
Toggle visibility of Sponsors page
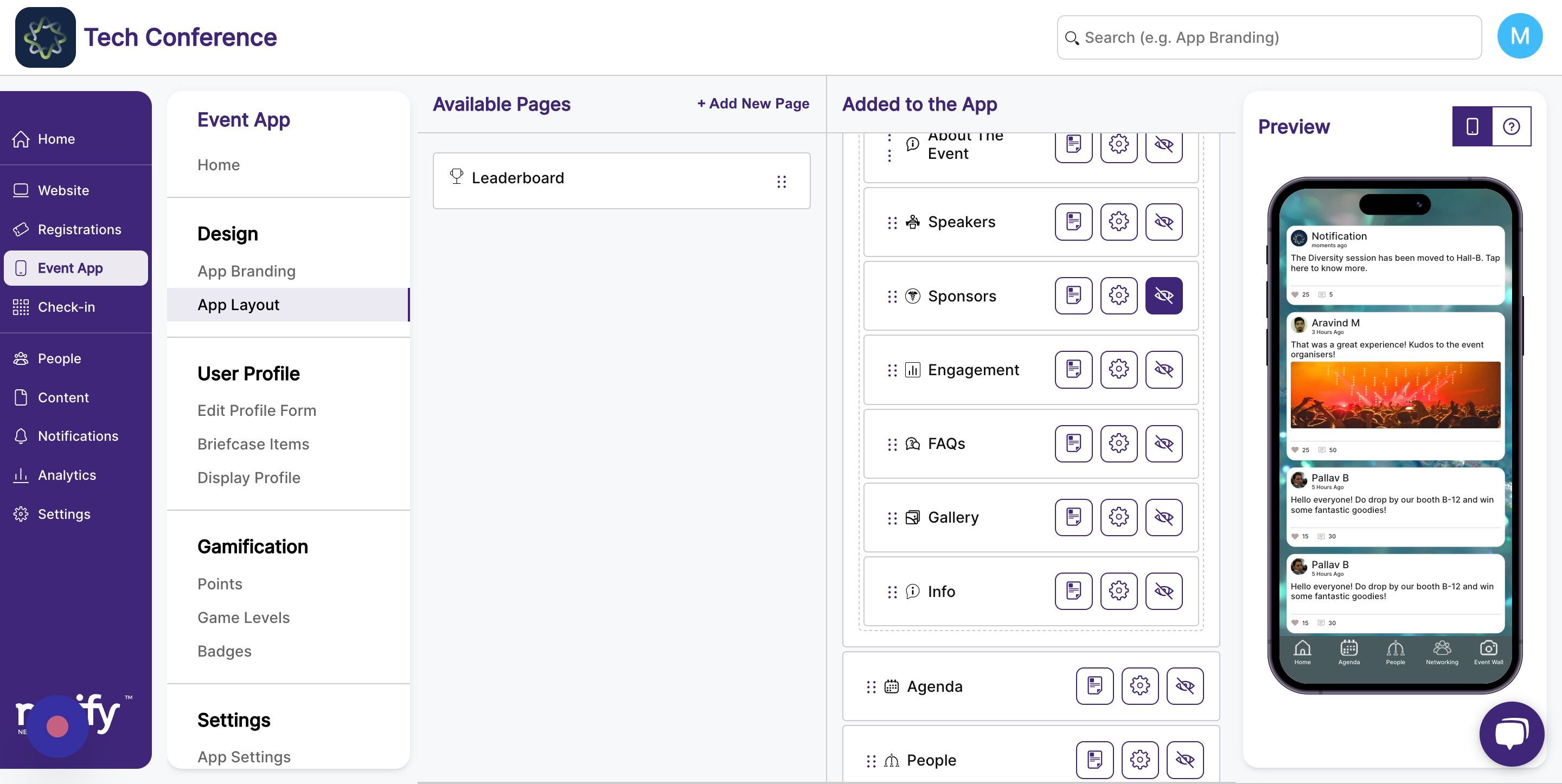click(x=1163, y=296)
